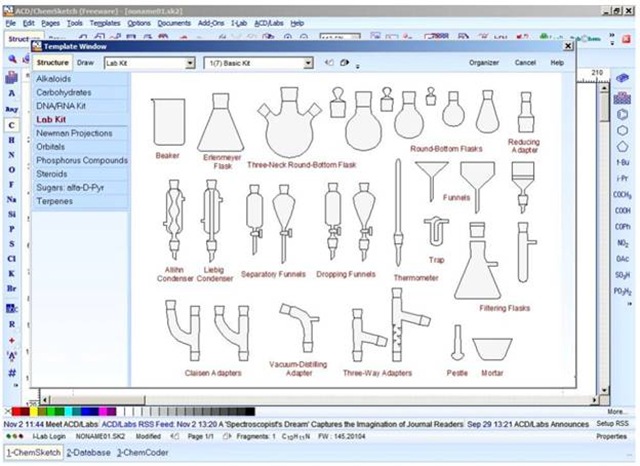The image size is (640, 466).
Task: Click the # atom numbering tool
Action: tap(11, 372)
